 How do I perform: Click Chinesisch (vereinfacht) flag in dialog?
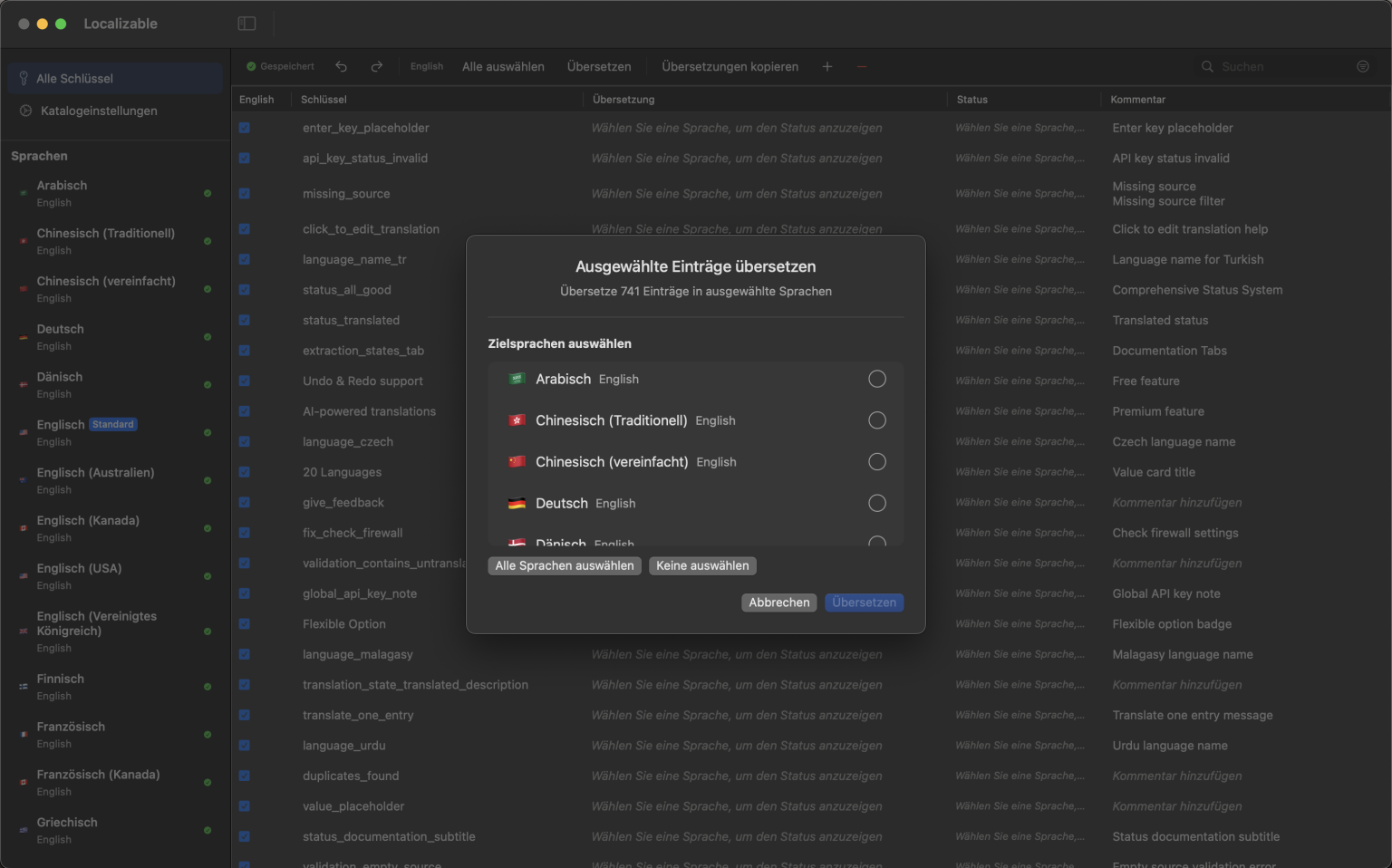coord(517,462)
